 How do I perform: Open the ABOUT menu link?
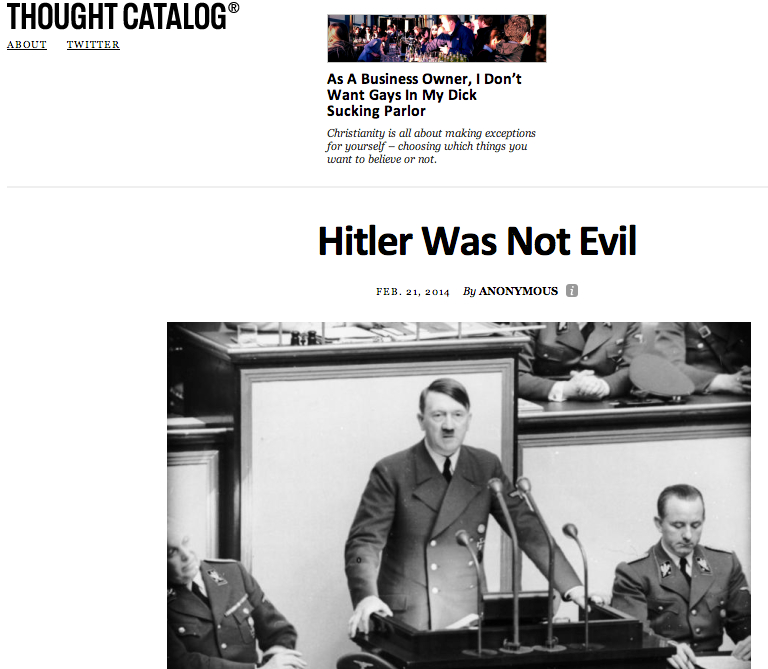[x=27, y=45]
